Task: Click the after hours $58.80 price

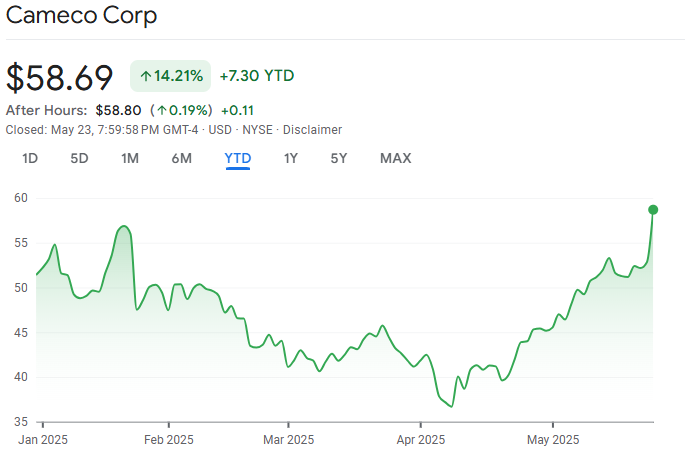Action: [x=119, y=110]
